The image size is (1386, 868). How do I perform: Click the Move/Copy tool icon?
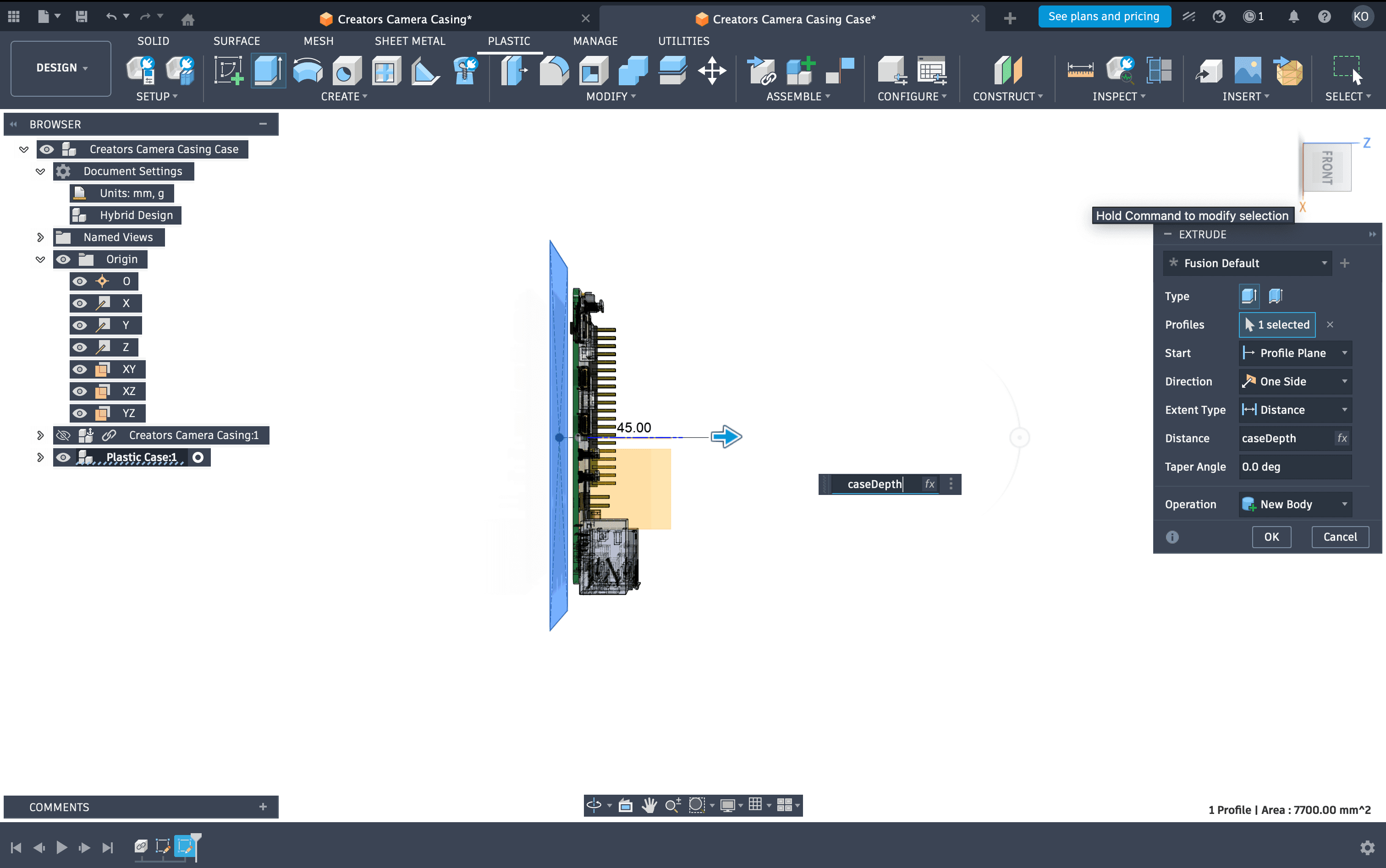point(712,71)
